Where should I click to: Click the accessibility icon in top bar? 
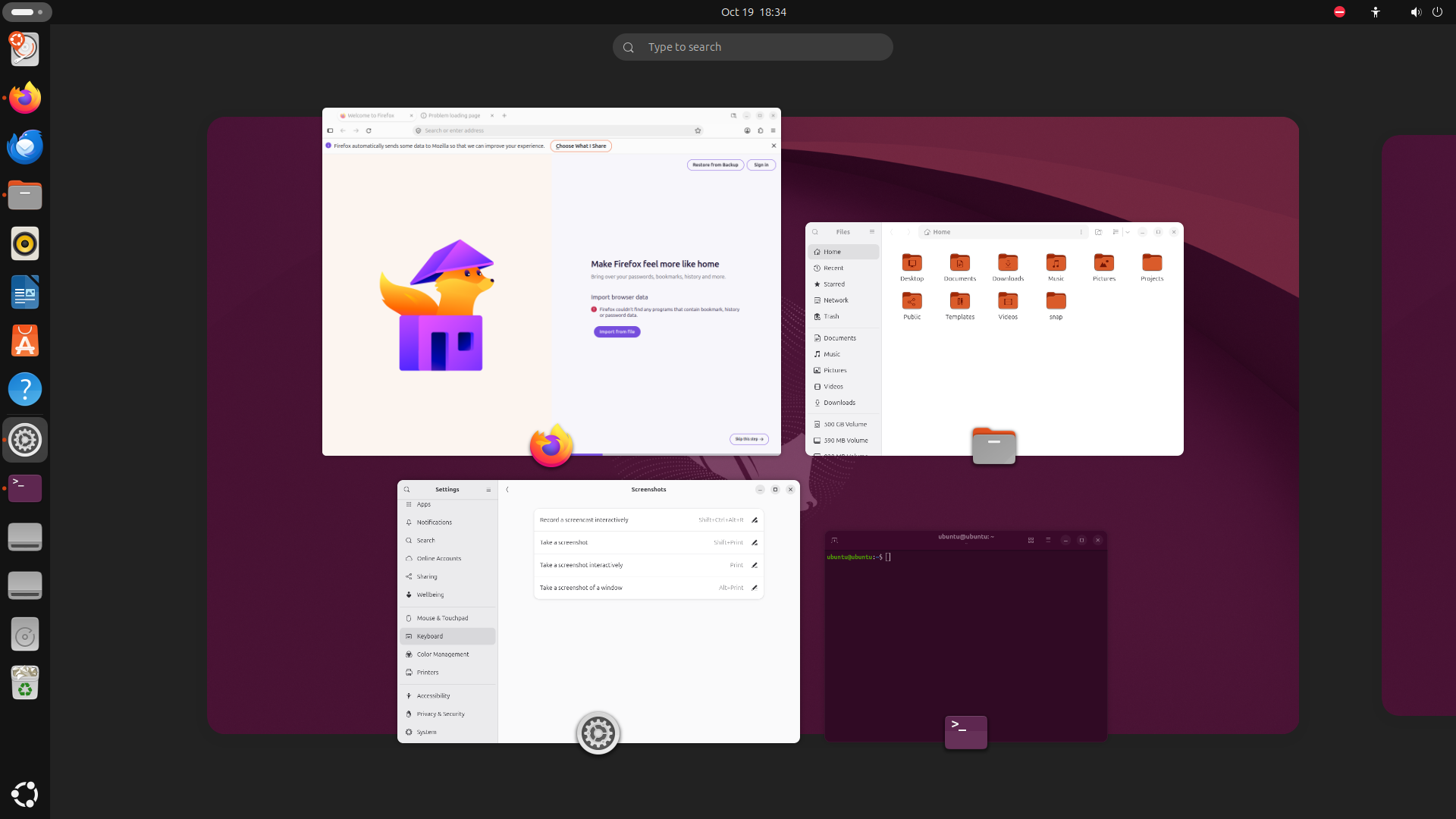(1376, 12)
